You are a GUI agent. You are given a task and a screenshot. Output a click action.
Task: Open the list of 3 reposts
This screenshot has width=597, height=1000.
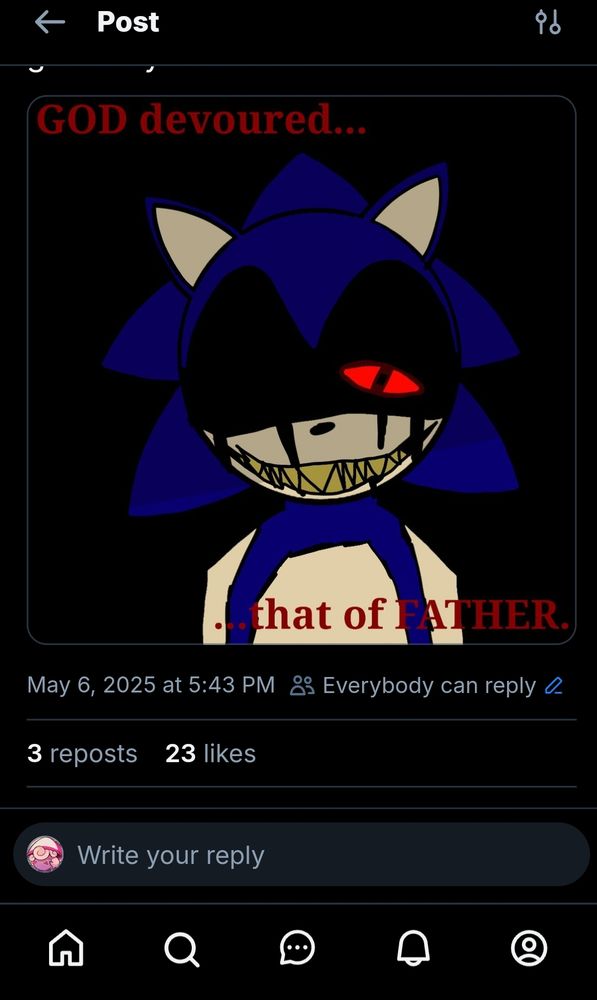coord(82,753)
